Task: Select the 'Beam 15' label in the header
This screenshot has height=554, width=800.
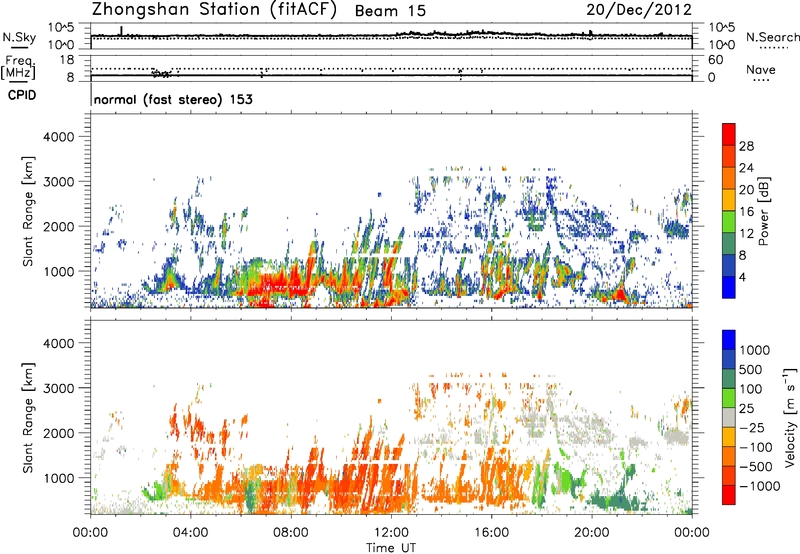Action: [x=390, y=11]
